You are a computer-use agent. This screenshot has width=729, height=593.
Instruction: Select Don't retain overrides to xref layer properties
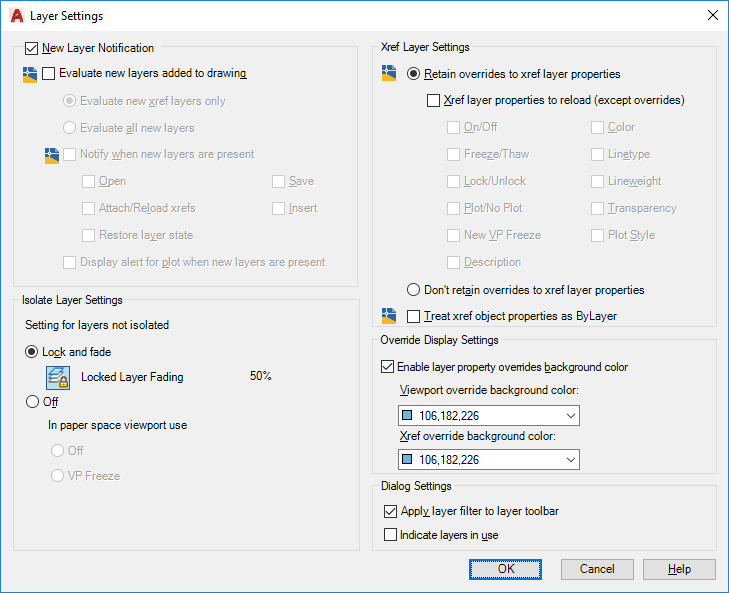(x=414, y=290)
